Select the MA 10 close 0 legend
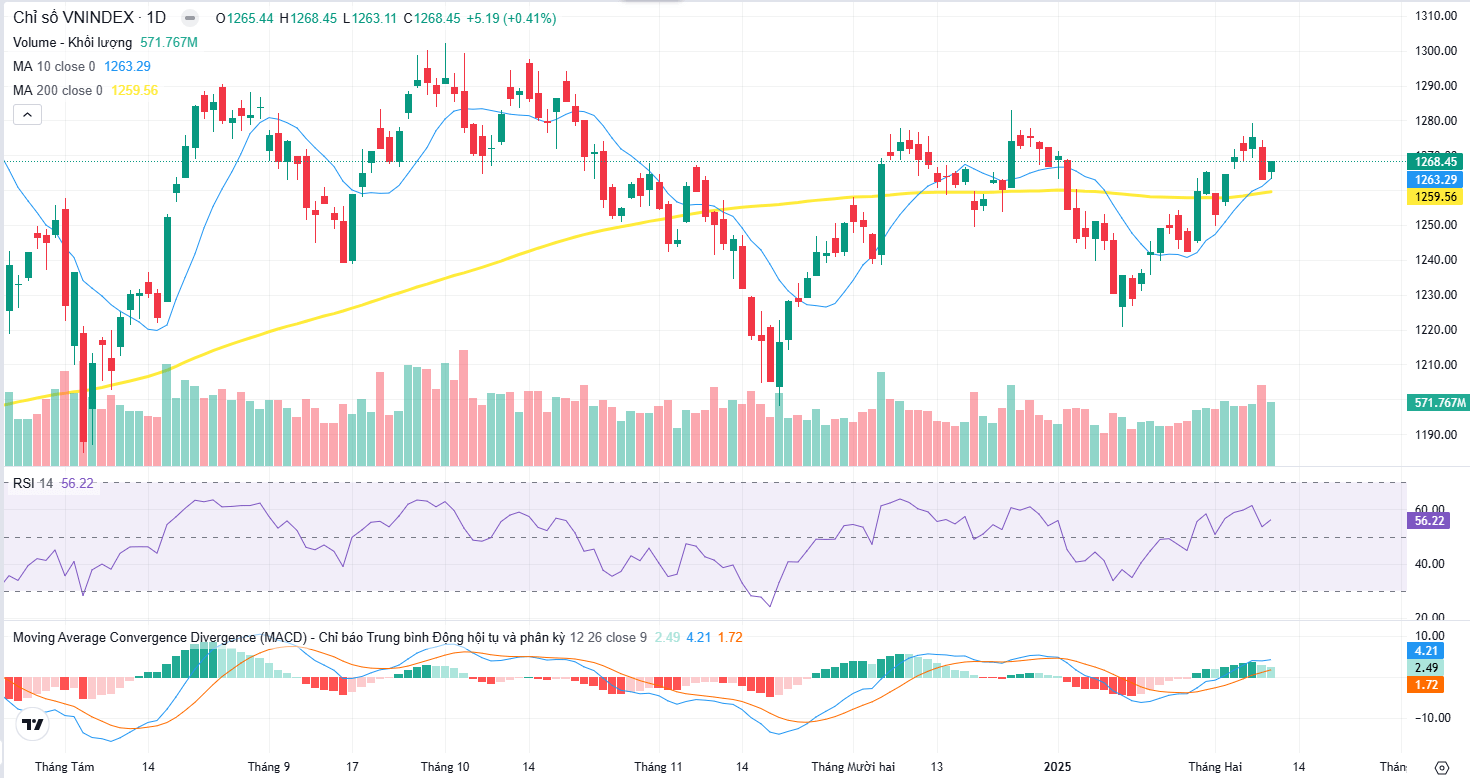 coord(54,66)
